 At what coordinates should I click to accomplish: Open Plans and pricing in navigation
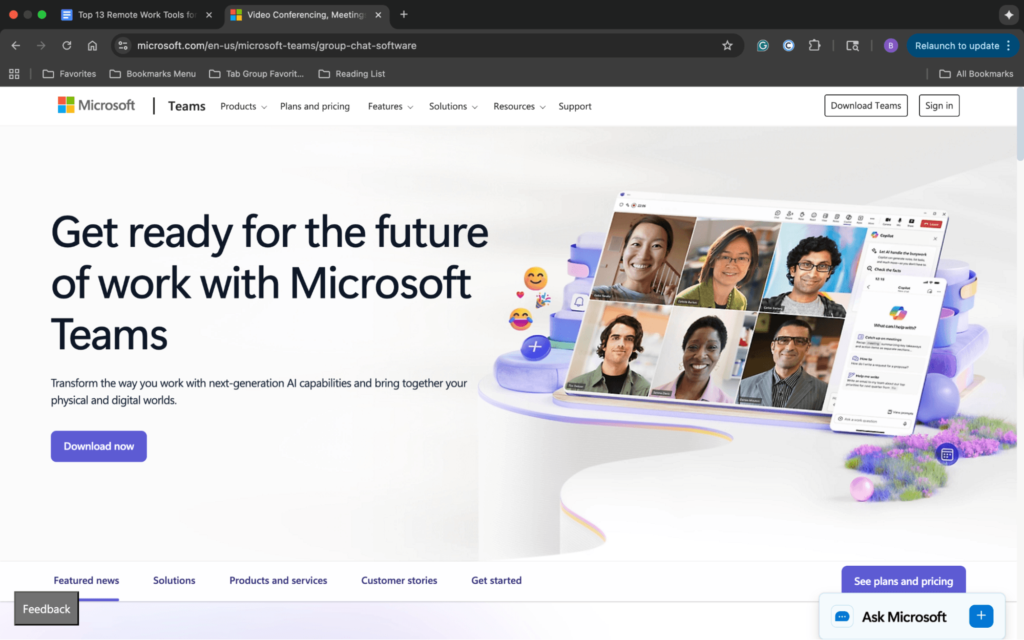point(315,106)
